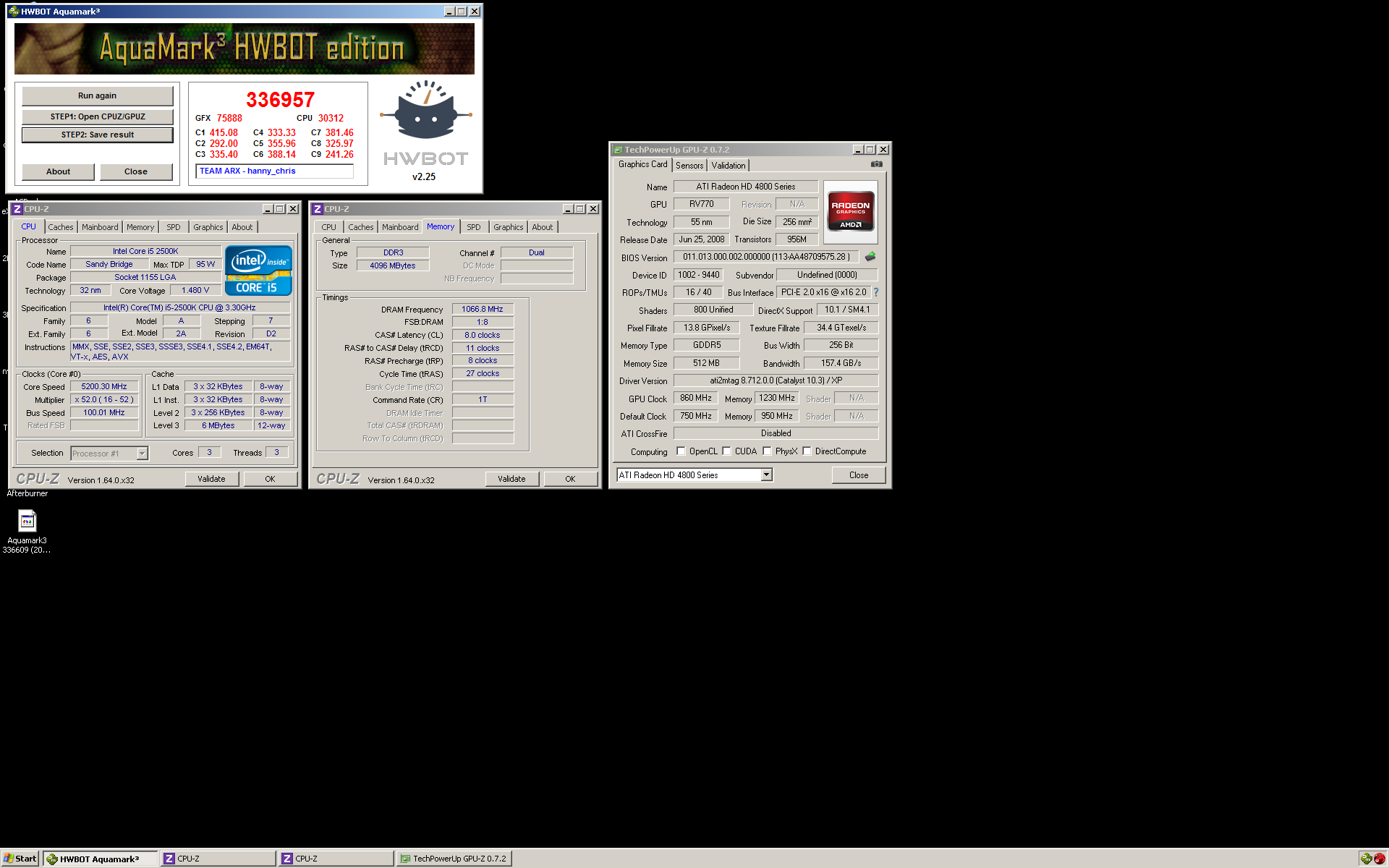Click the Core Speed 5200.30 MHz value
Screen dimensions: 1389x868
(x=104, y=387)
